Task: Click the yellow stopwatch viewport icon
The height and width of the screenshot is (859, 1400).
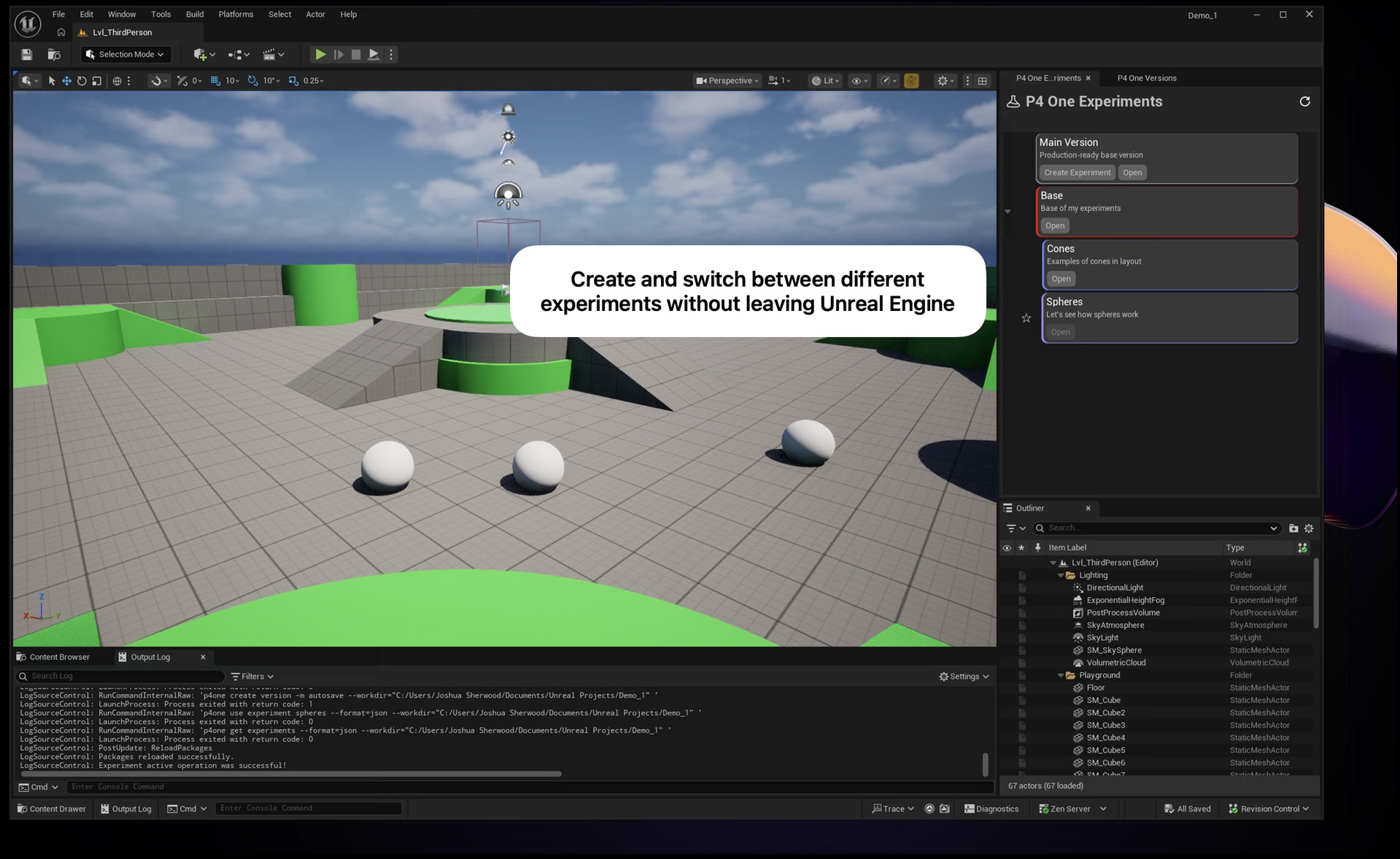Action: [x=911, y=80]
